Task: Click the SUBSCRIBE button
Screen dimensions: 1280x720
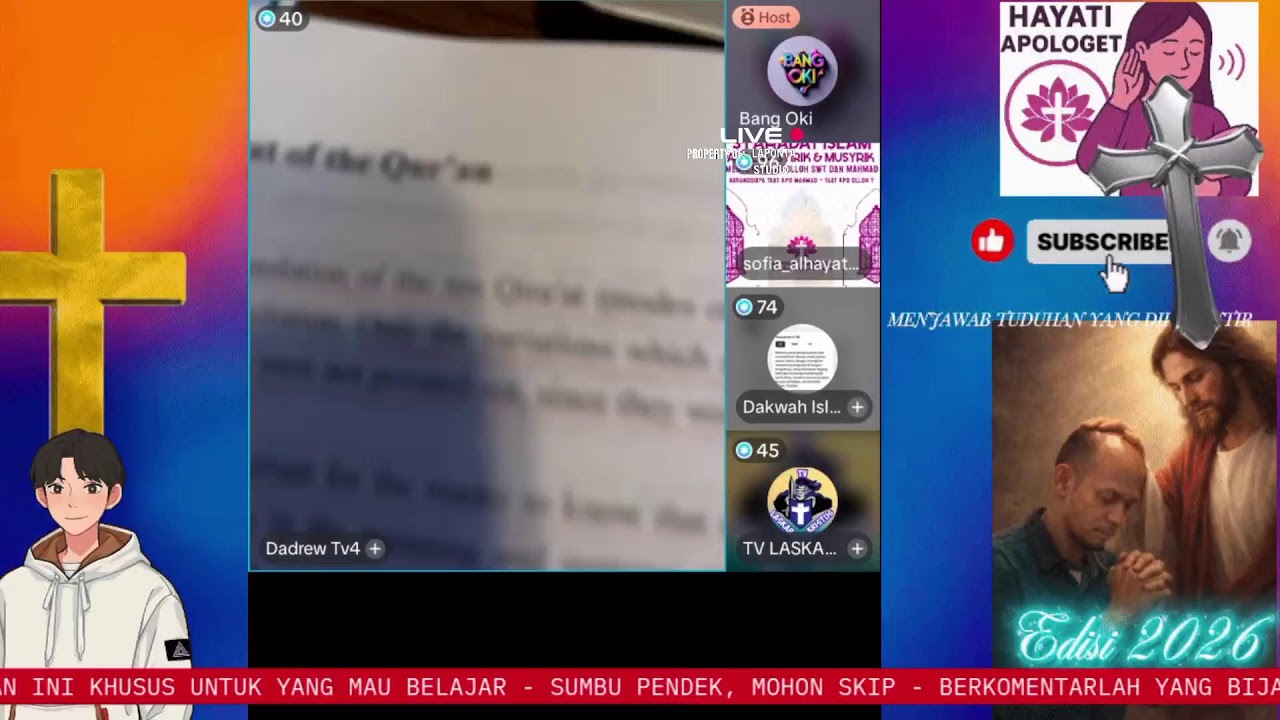Action: point(1102,242)
